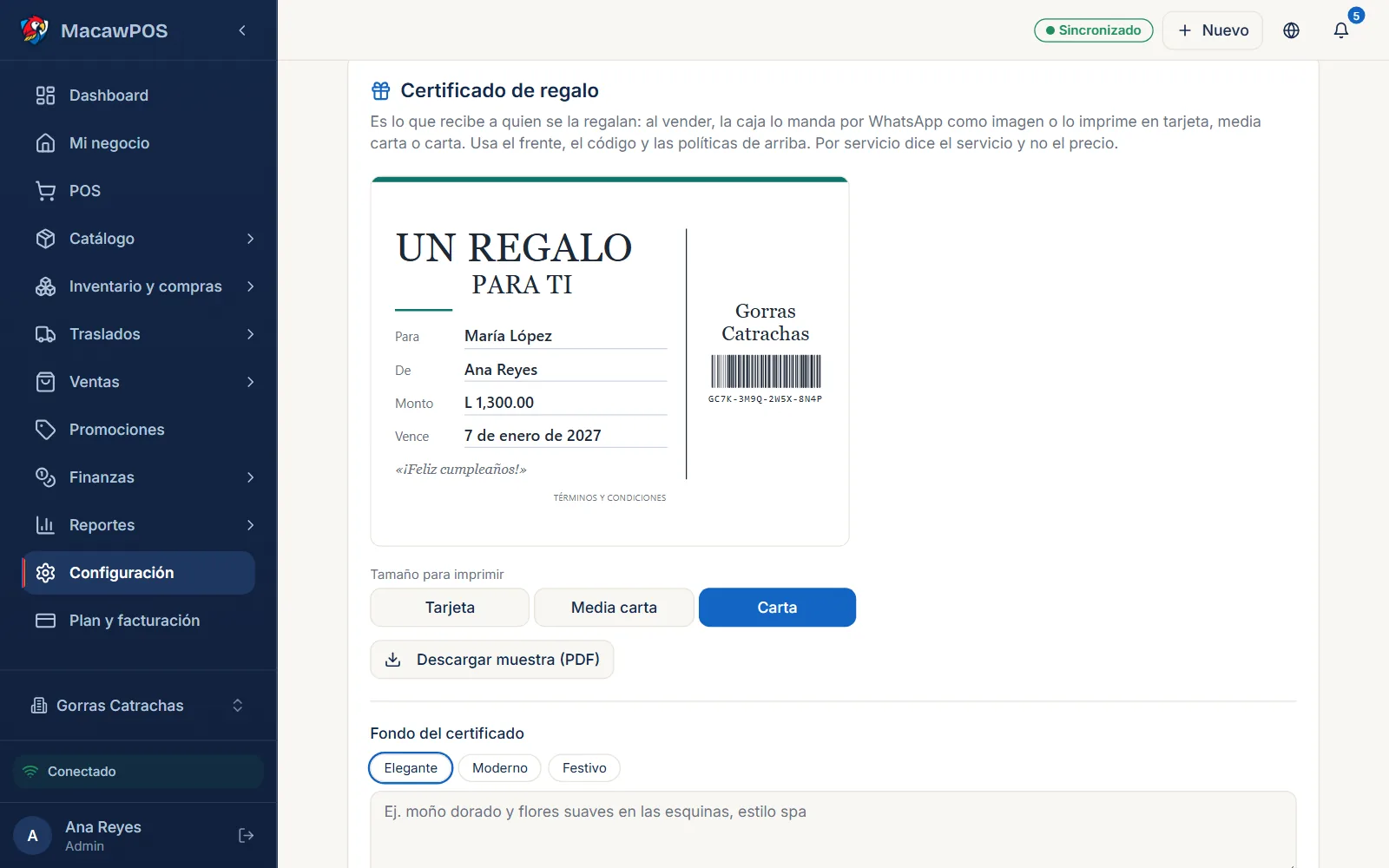Select the Tarjeta print size
Screen dimensions: 1389x868
pyautogui.click(x=450, y=608)
